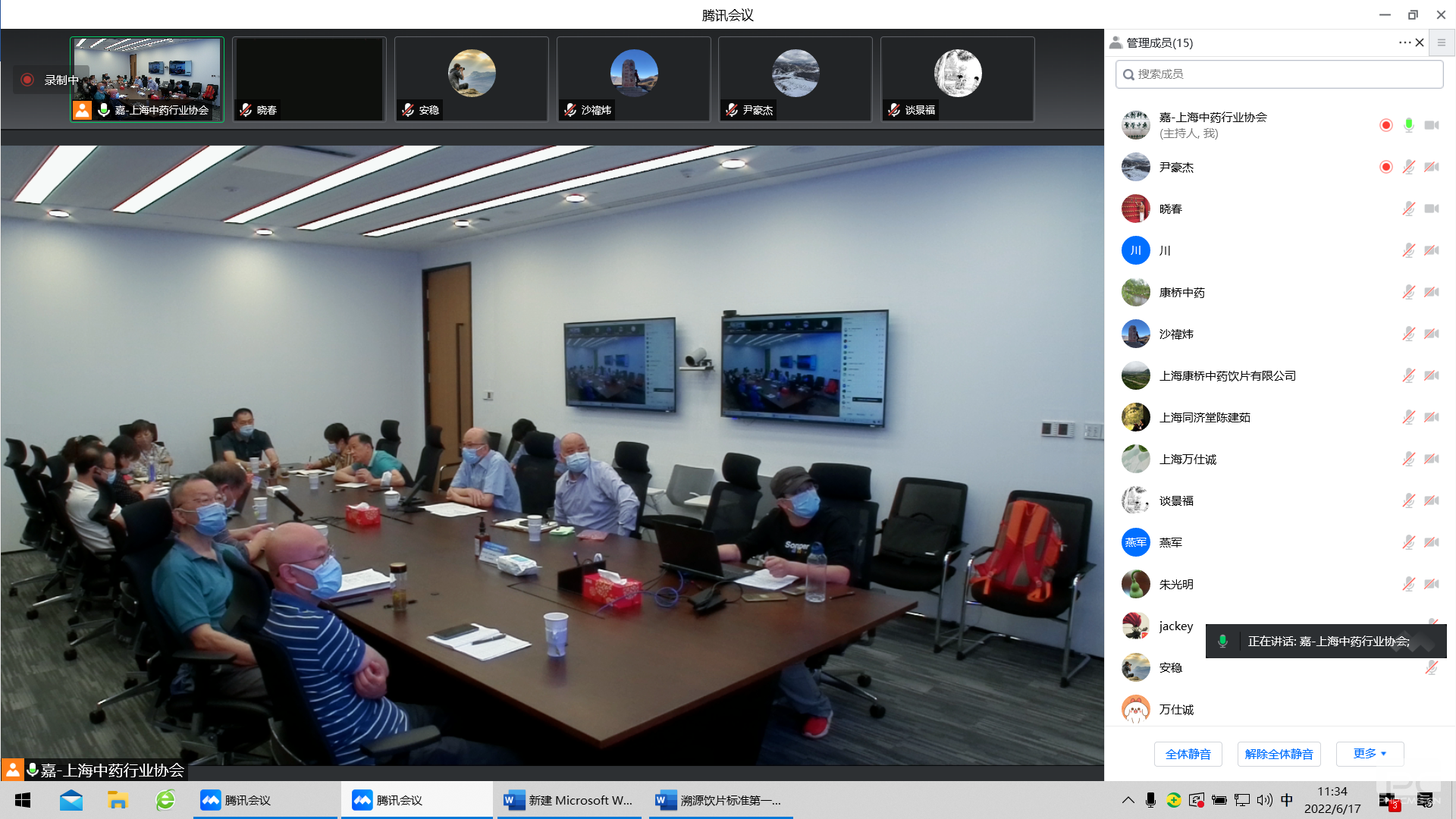Close the 管理成员 members panel
The width and height of the screenshot is (1456, 819).
point(1420,42)
